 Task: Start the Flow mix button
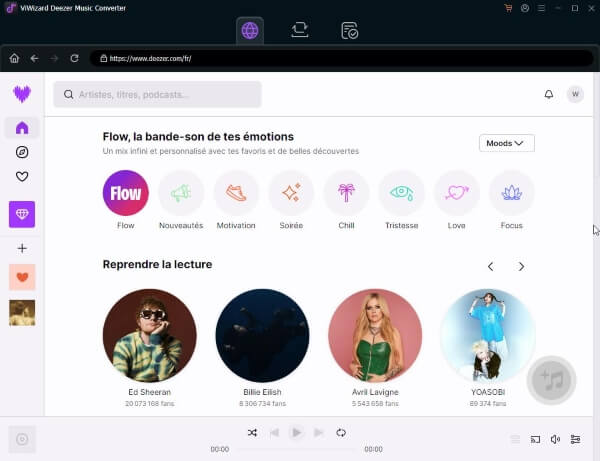(125, 193)
